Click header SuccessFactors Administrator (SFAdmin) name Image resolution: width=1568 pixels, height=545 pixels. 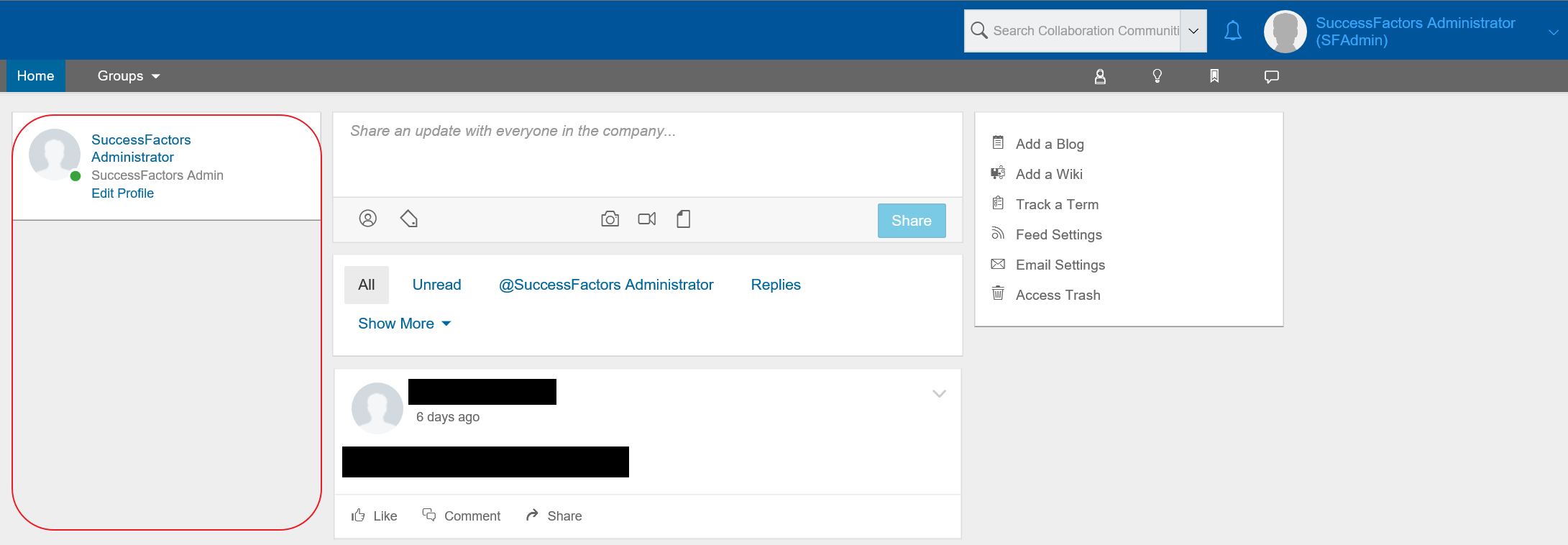pyautogui.click(x=1416, y=32)
